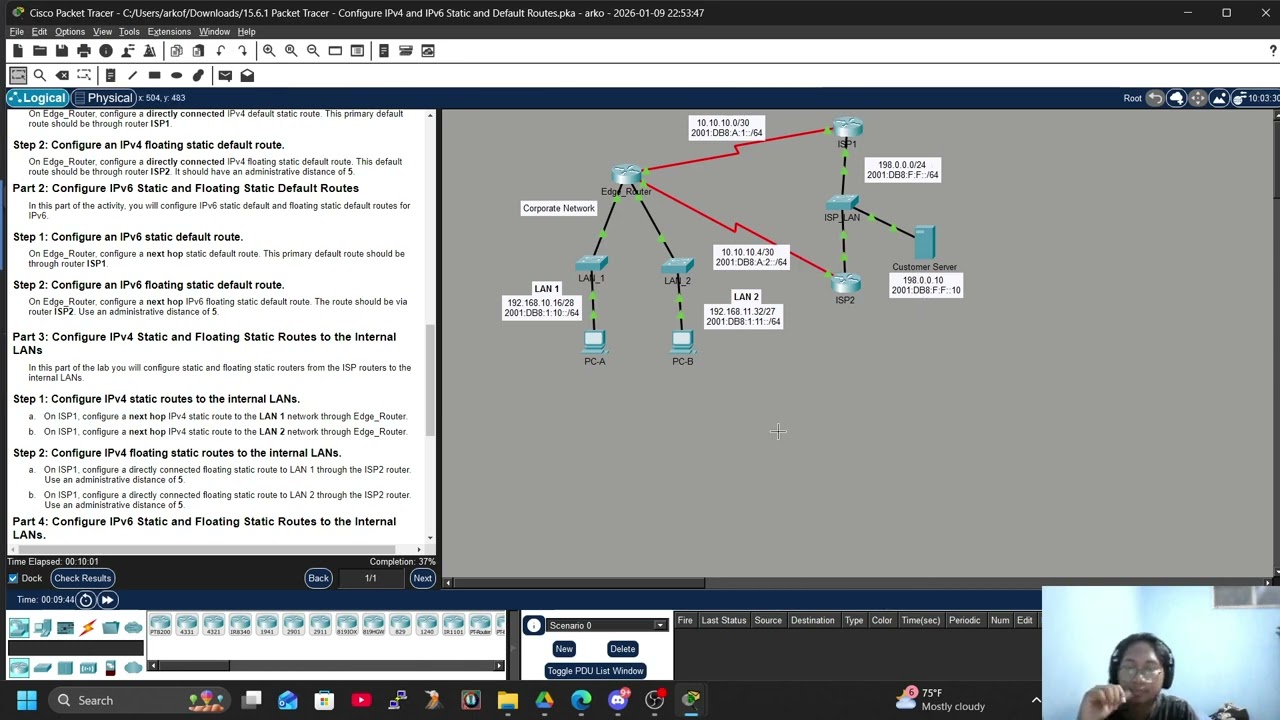
Task: Click the PDU scenario info icon
Action: point(534,626)
